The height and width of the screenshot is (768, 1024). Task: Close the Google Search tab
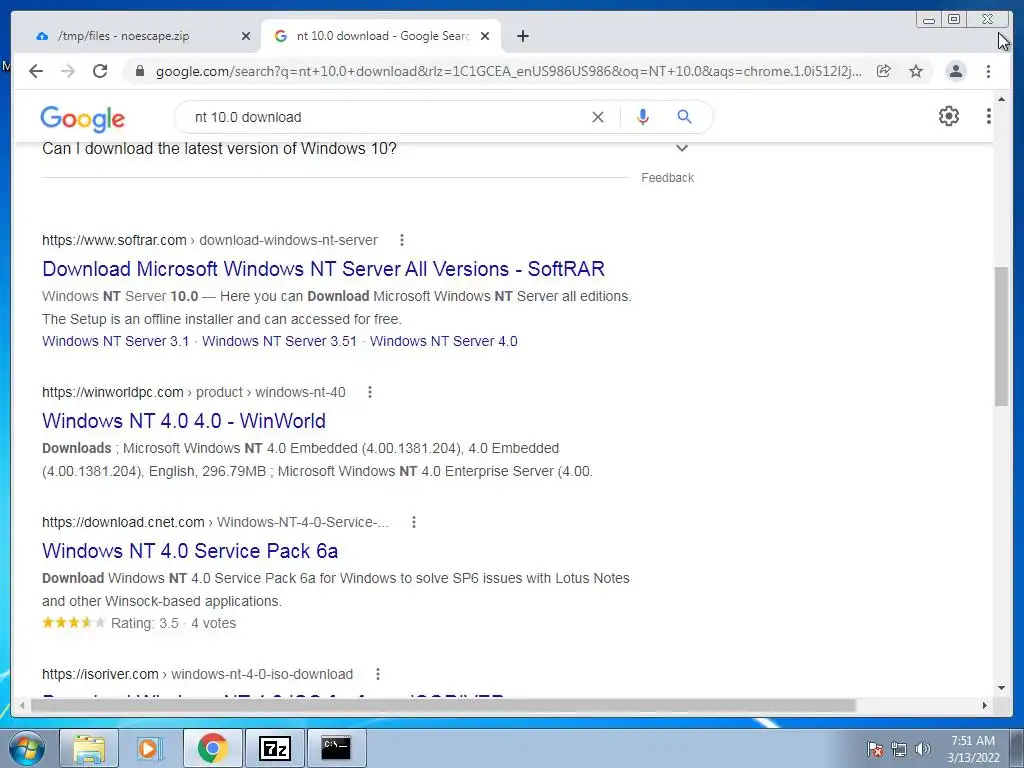click(x=485, y=36)
